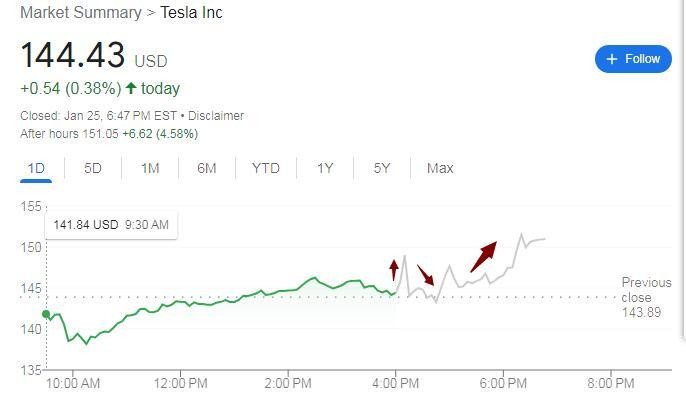686x411 pixels.
Task: Open the 6M chart range
Action: click(x=207, y=168)
